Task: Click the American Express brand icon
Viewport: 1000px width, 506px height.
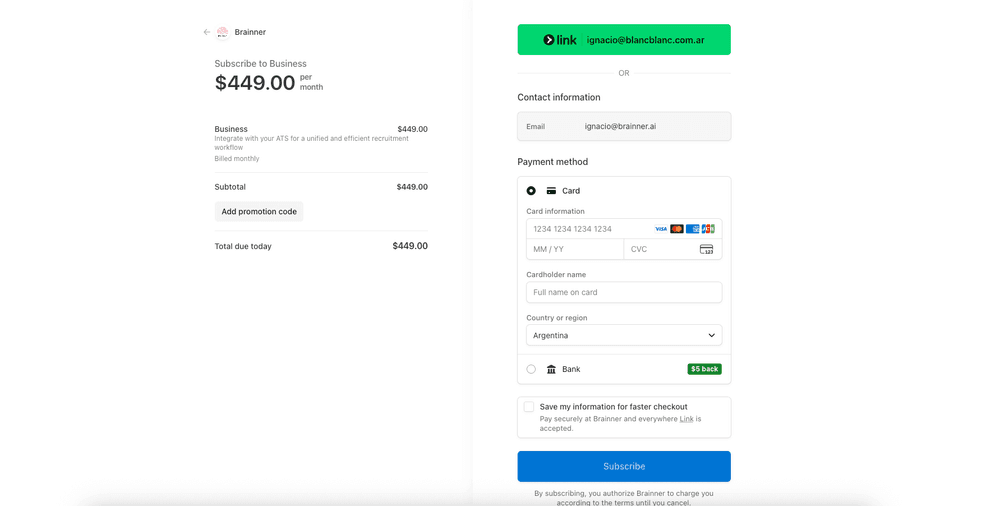Action: (692, 229)
